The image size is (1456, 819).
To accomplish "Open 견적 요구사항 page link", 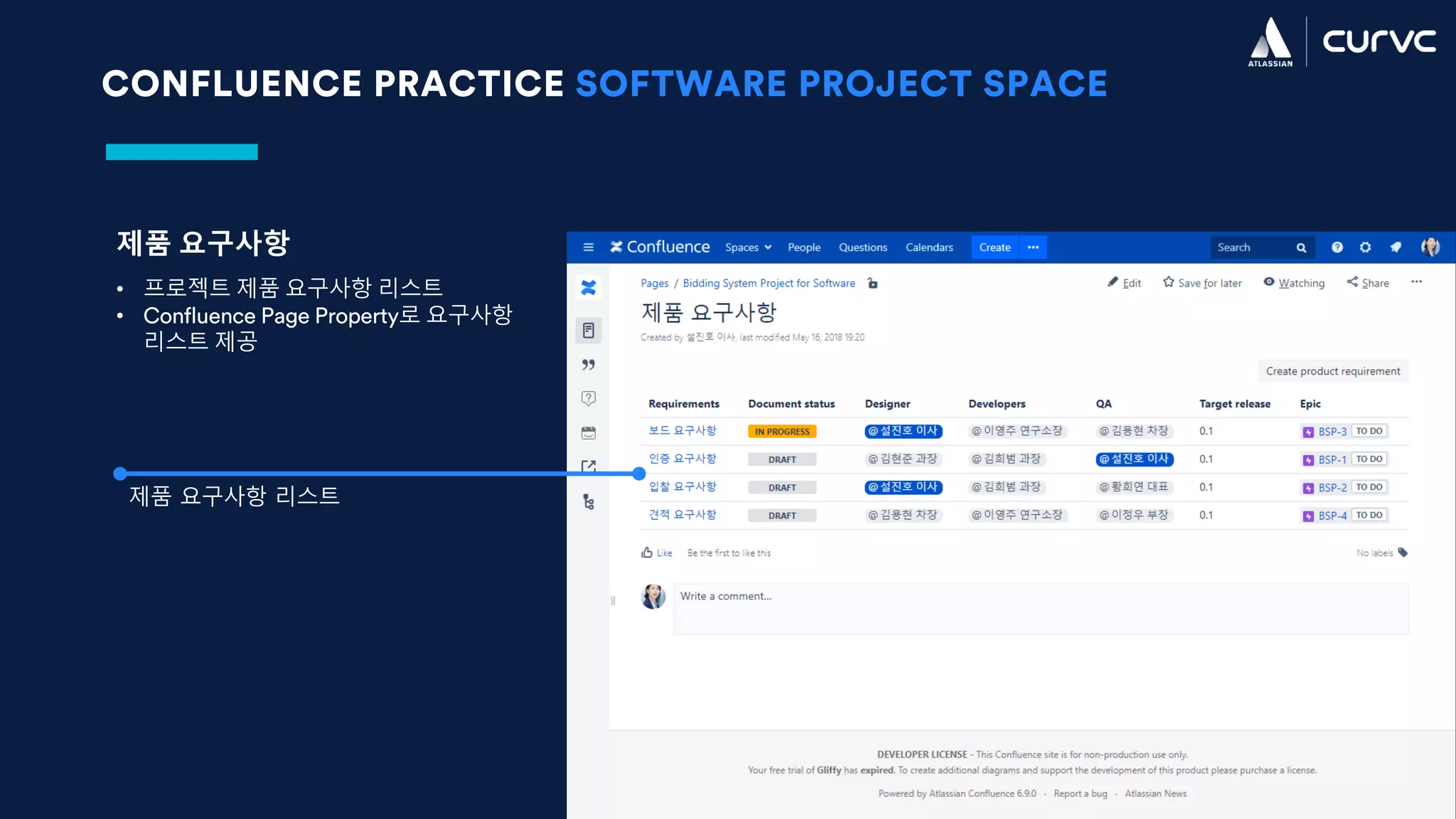I will (x=682, y=514).
